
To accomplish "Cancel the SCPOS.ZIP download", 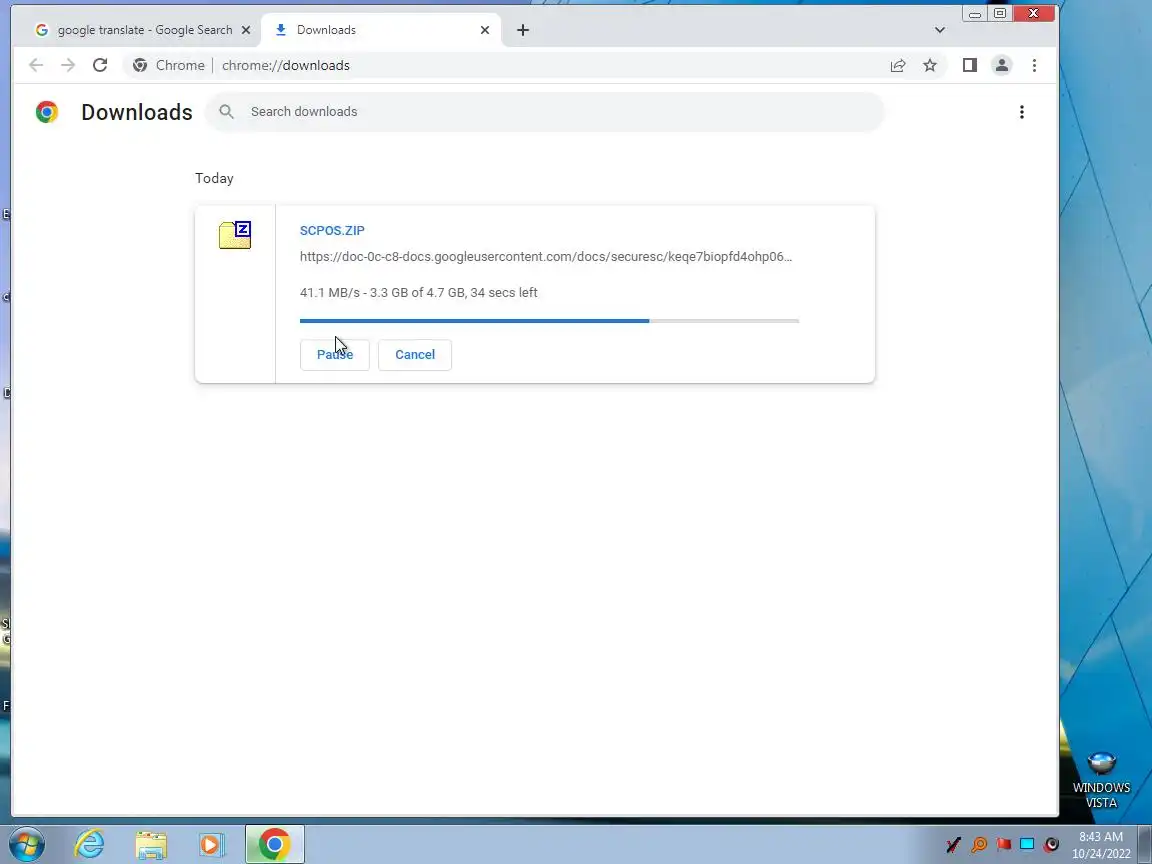I will pos(414,355).
